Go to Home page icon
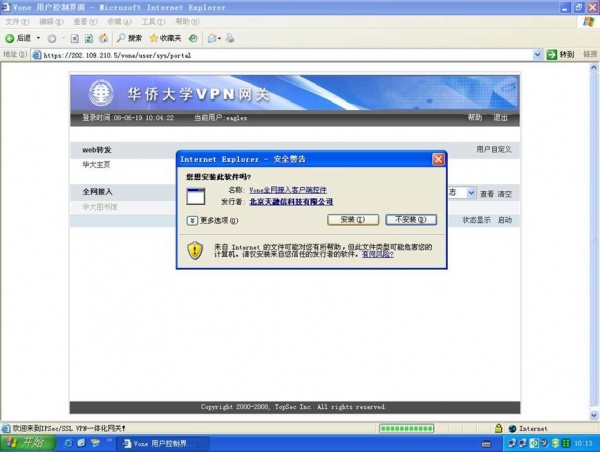Image resolution: width=600 pixels, height=452 pixels. pyautogui.click(x=103, y=38)
